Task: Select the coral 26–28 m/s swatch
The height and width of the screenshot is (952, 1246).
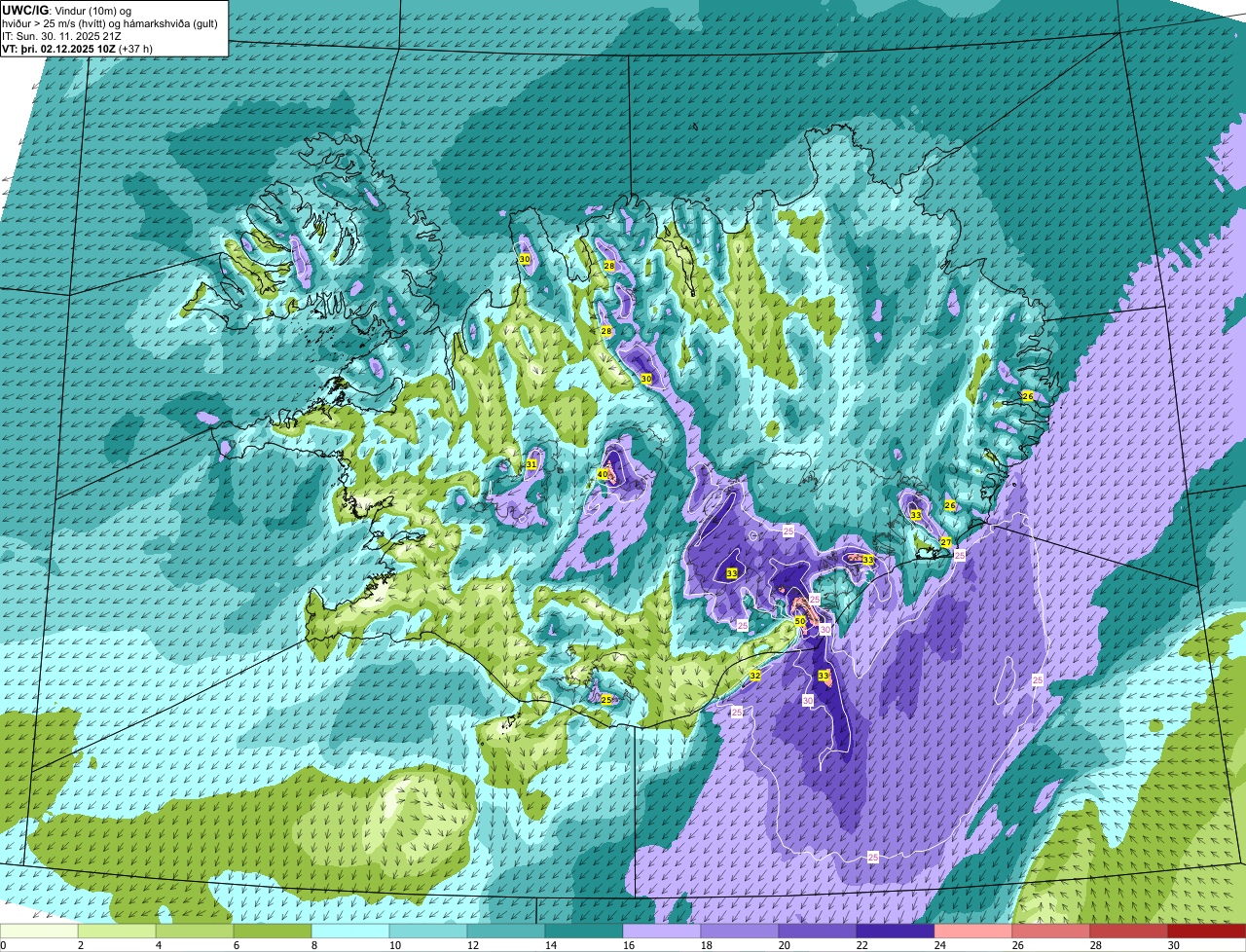Action: pos(1051,931)
